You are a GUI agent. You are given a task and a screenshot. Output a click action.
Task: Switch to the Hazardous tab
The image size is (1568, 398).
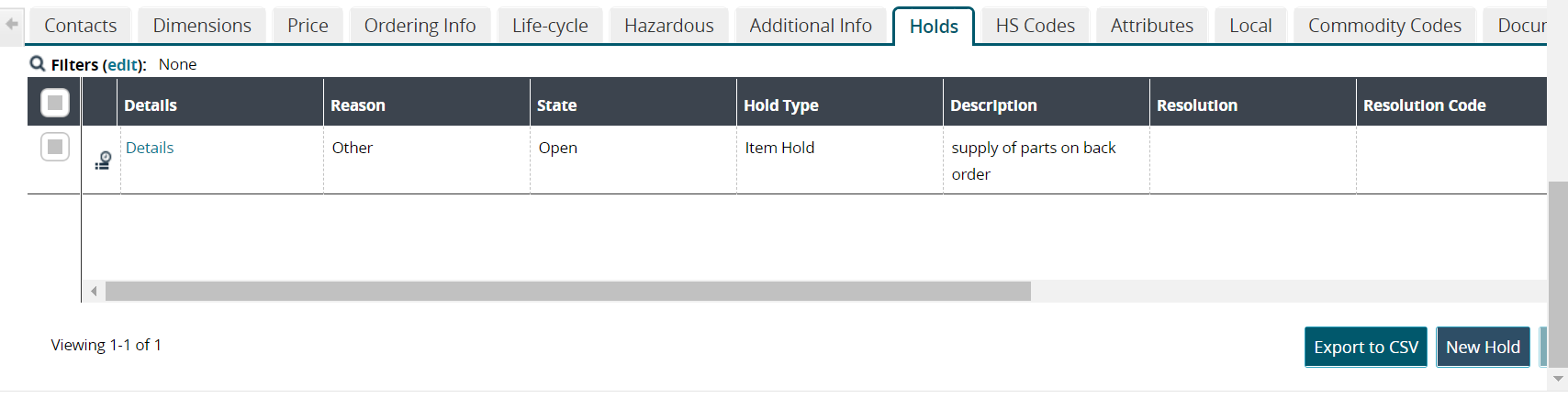click(x=668, y=26)
